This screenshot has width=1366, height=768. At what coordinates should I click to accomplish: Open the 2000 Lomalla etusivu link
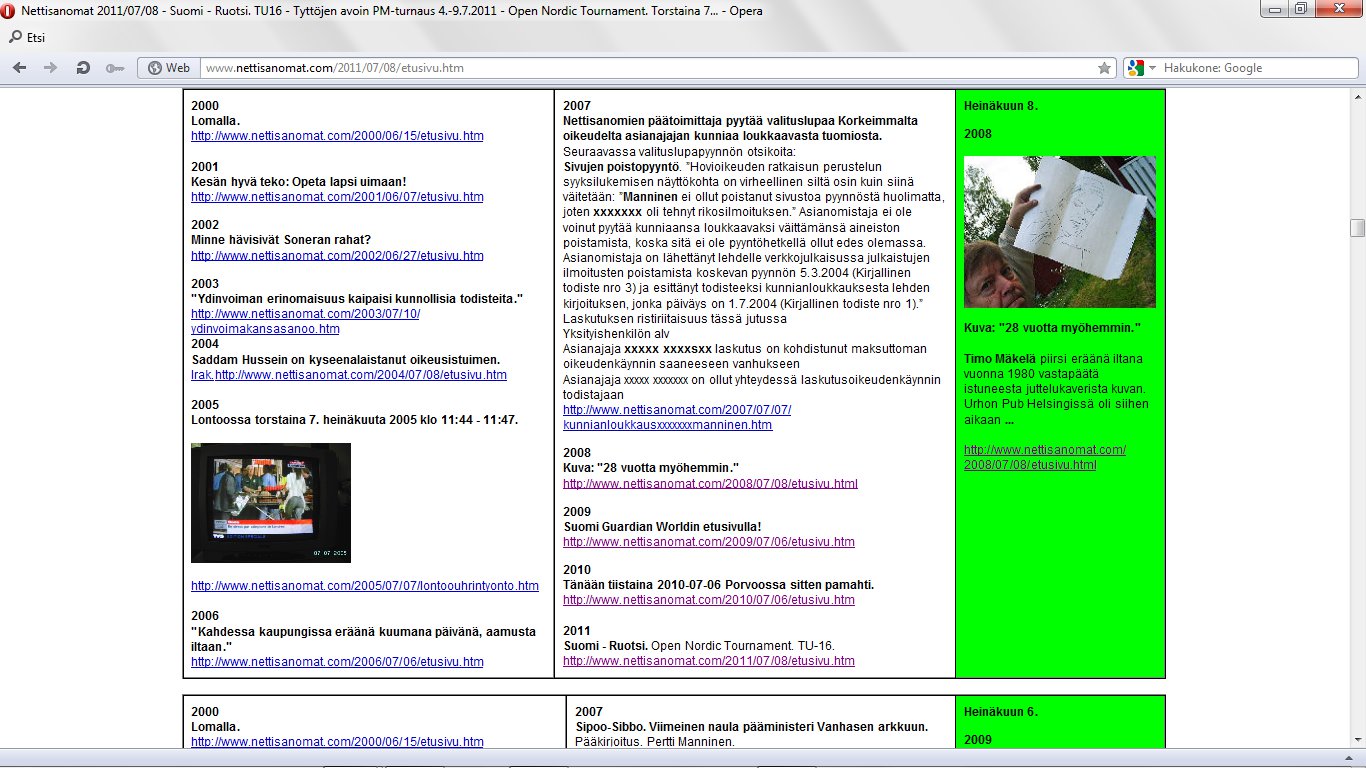[337, 136]
